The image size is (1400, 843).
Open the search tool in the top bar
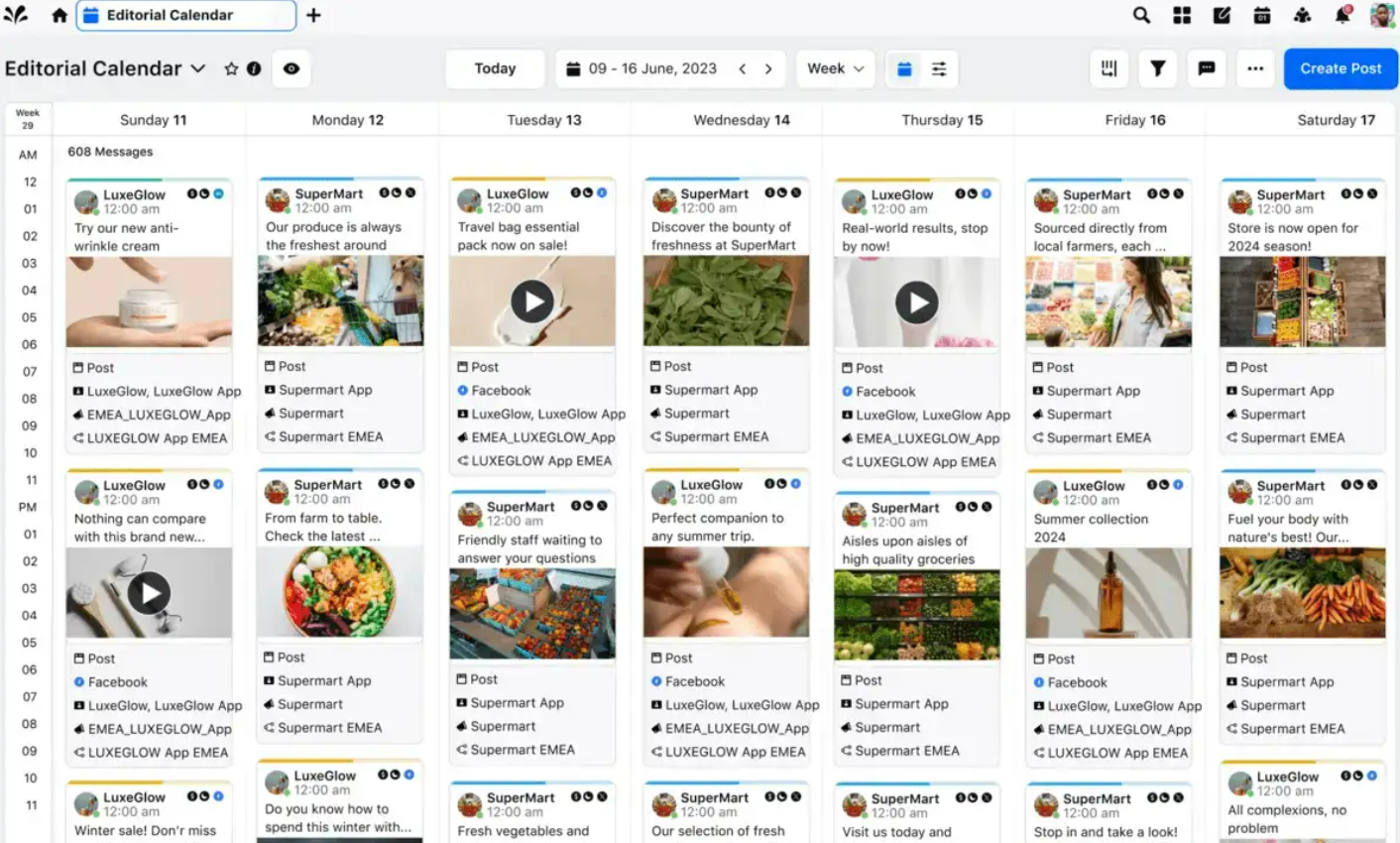click(1141, 15)
